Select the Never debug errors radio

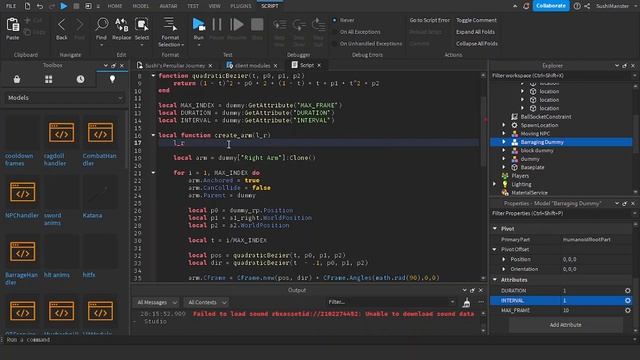pos(334,20)
